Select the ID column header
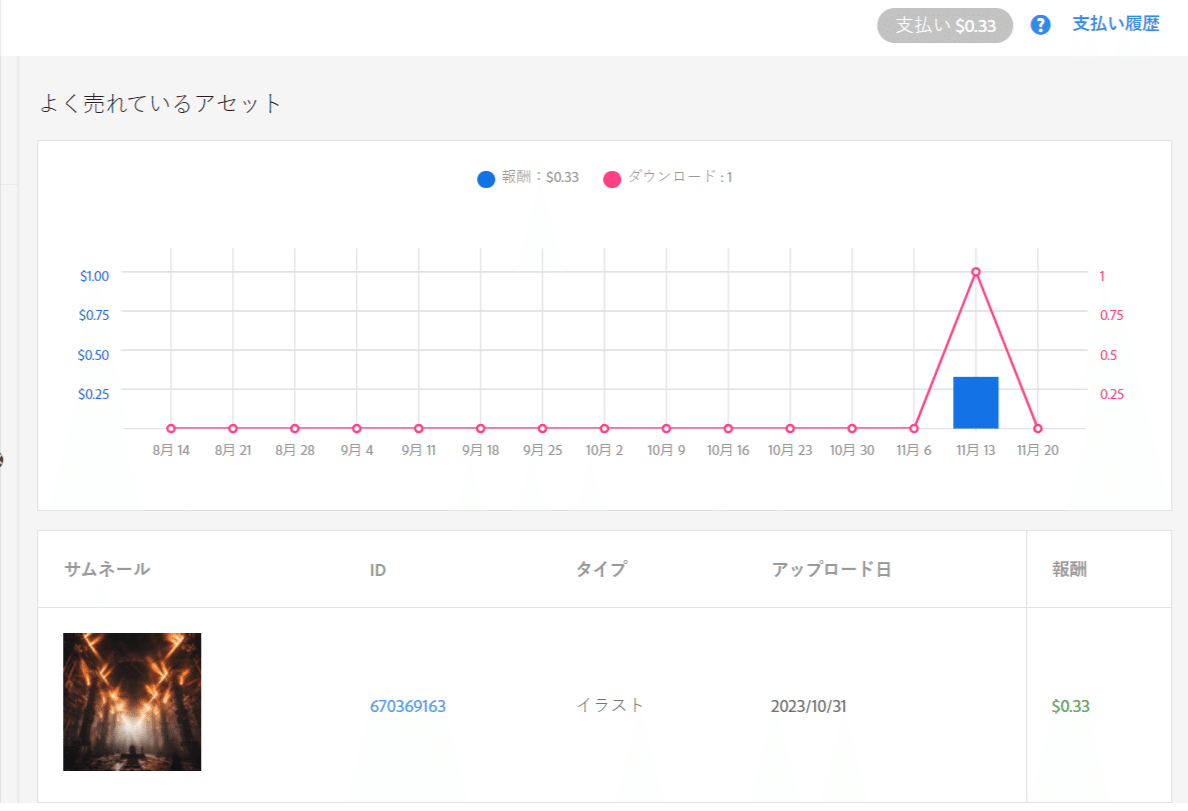 coord(377,569)
